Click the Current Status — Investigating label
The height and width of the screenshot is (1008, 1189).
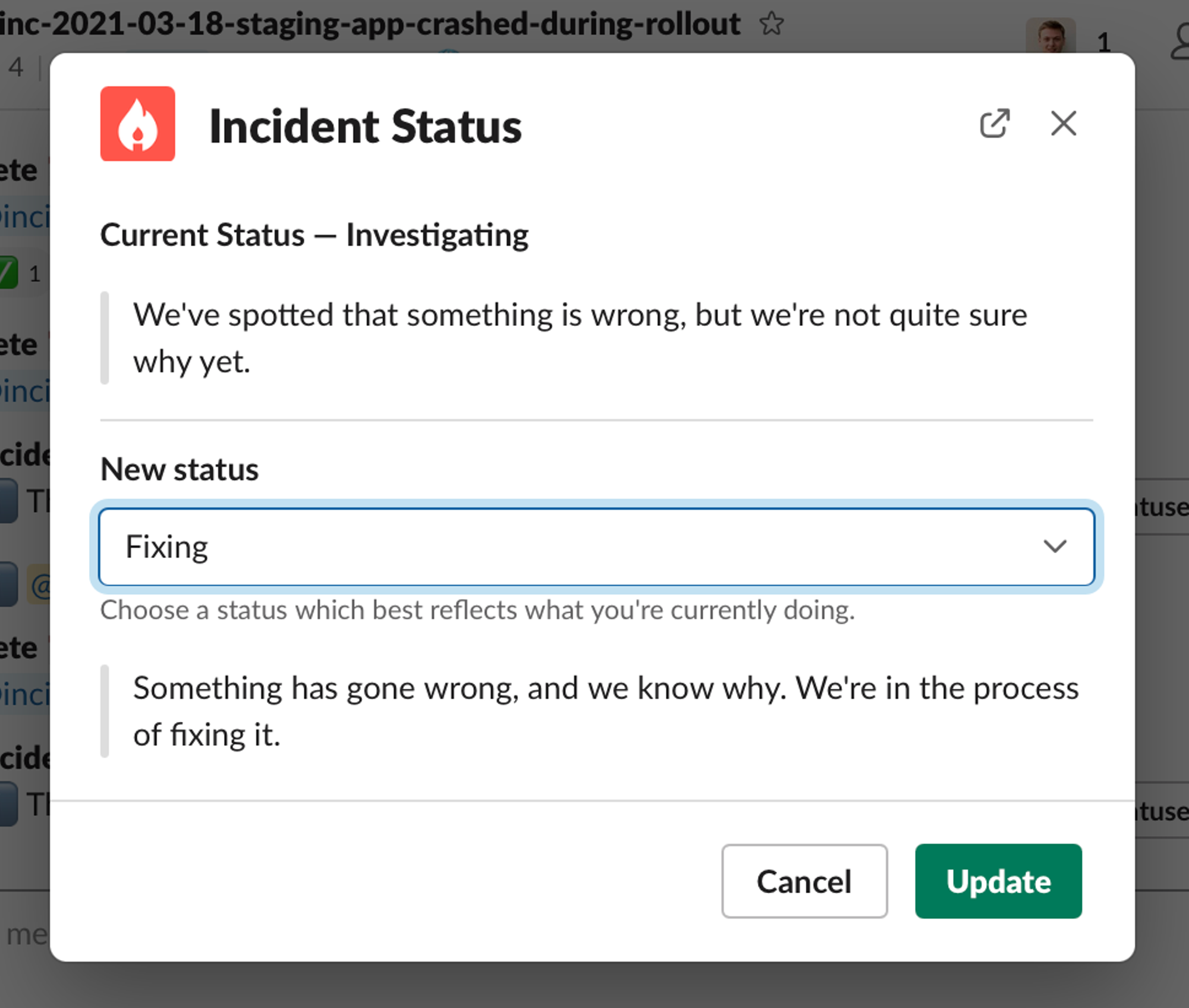314,235
